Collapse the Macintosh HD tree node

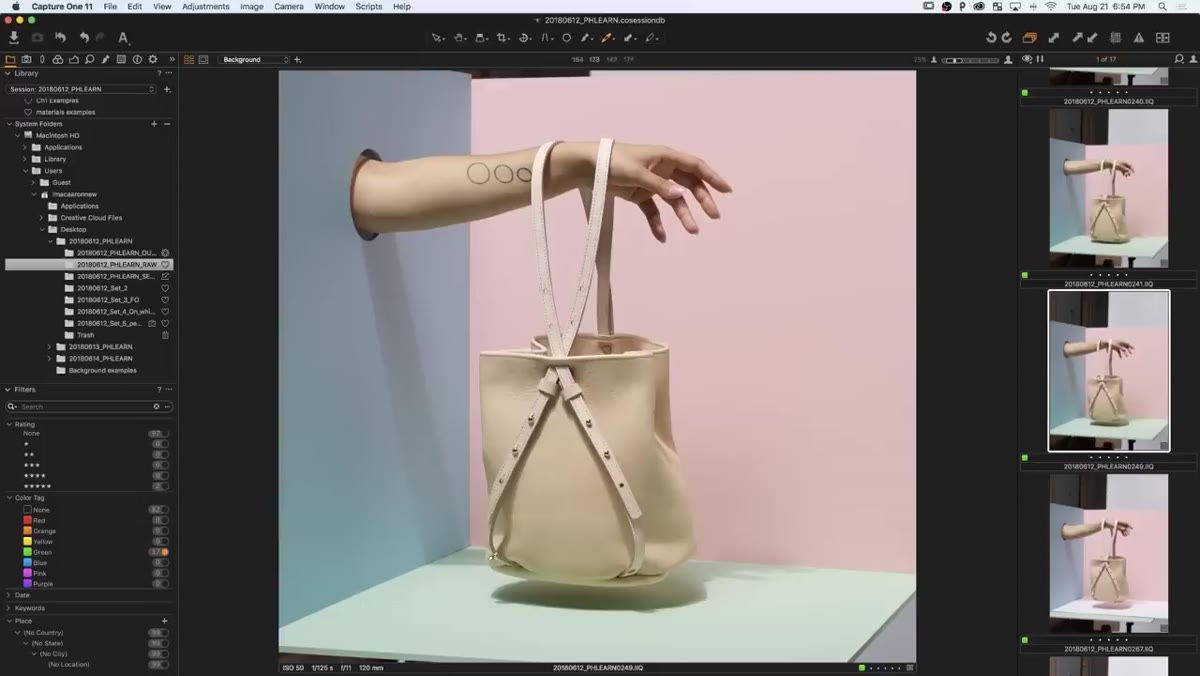[17, 135]
